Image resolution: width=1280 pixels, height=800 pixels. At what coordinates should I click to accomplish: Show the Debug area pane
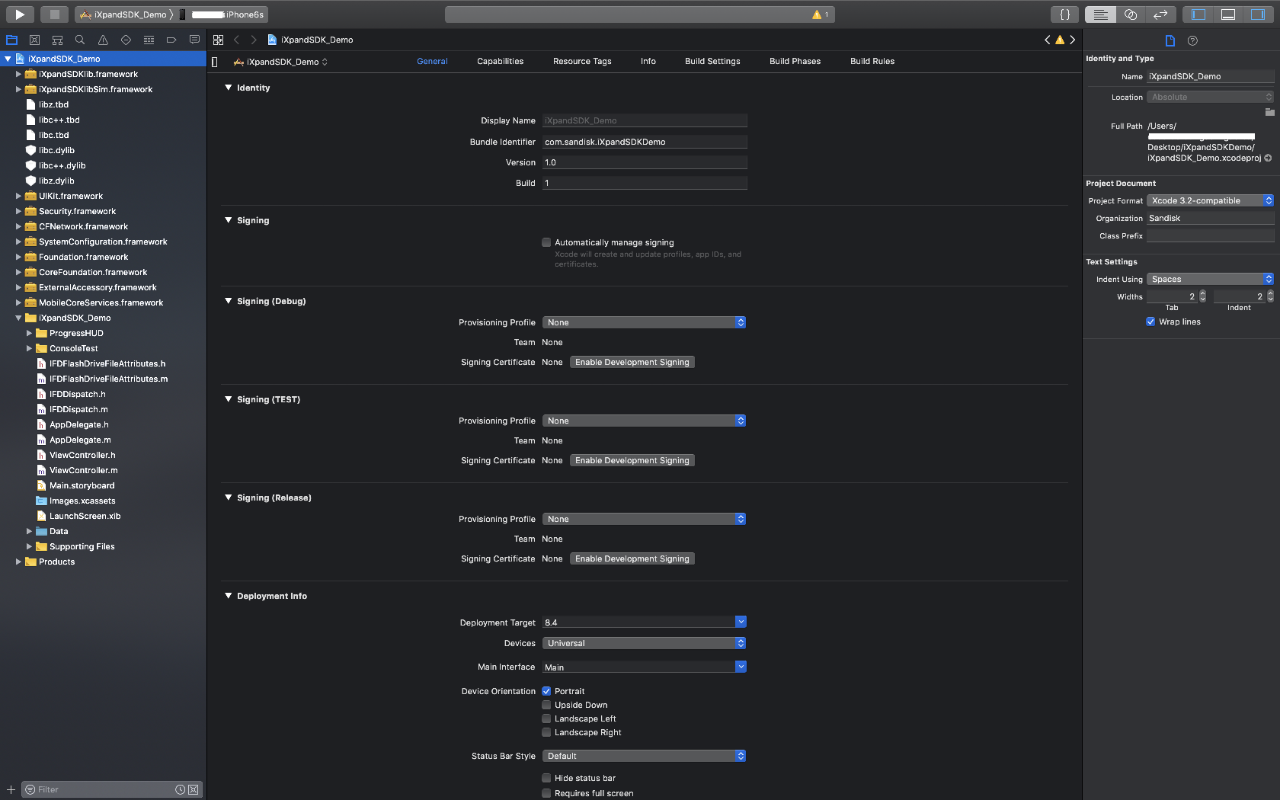click(x=1228, y=14)
